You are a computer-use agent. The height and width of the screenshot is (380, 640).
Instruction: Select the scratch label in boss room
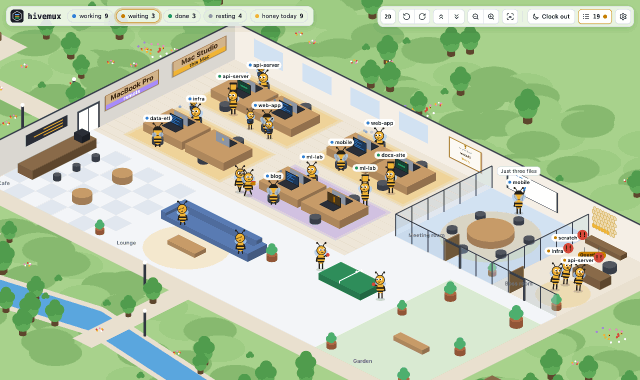tap(565, 238)
